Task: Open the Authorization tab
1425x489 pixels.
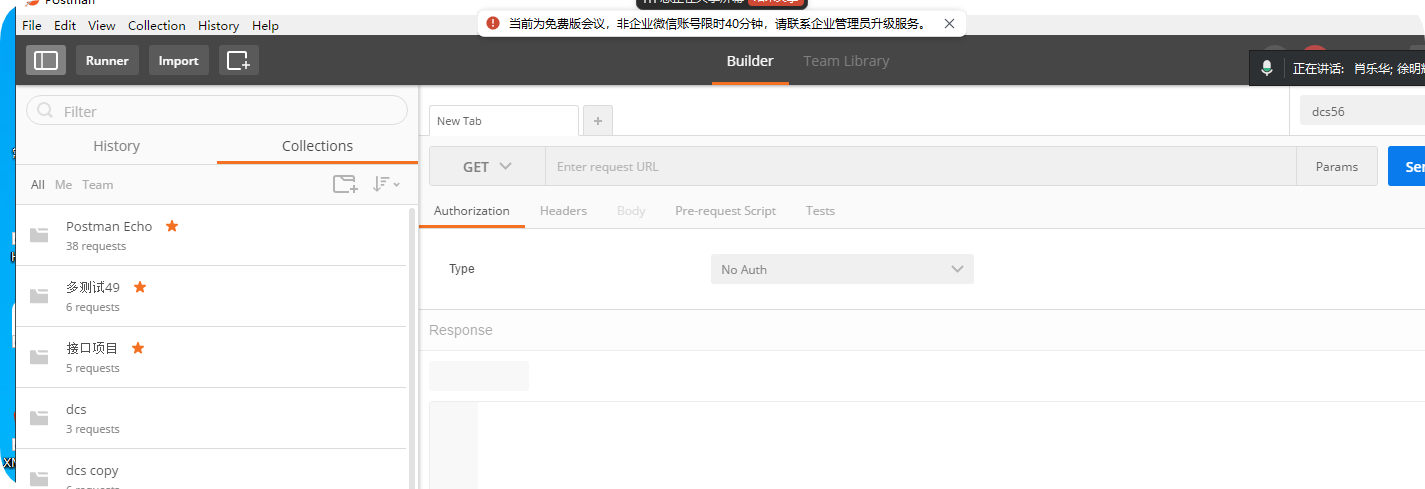Action: 472,211
